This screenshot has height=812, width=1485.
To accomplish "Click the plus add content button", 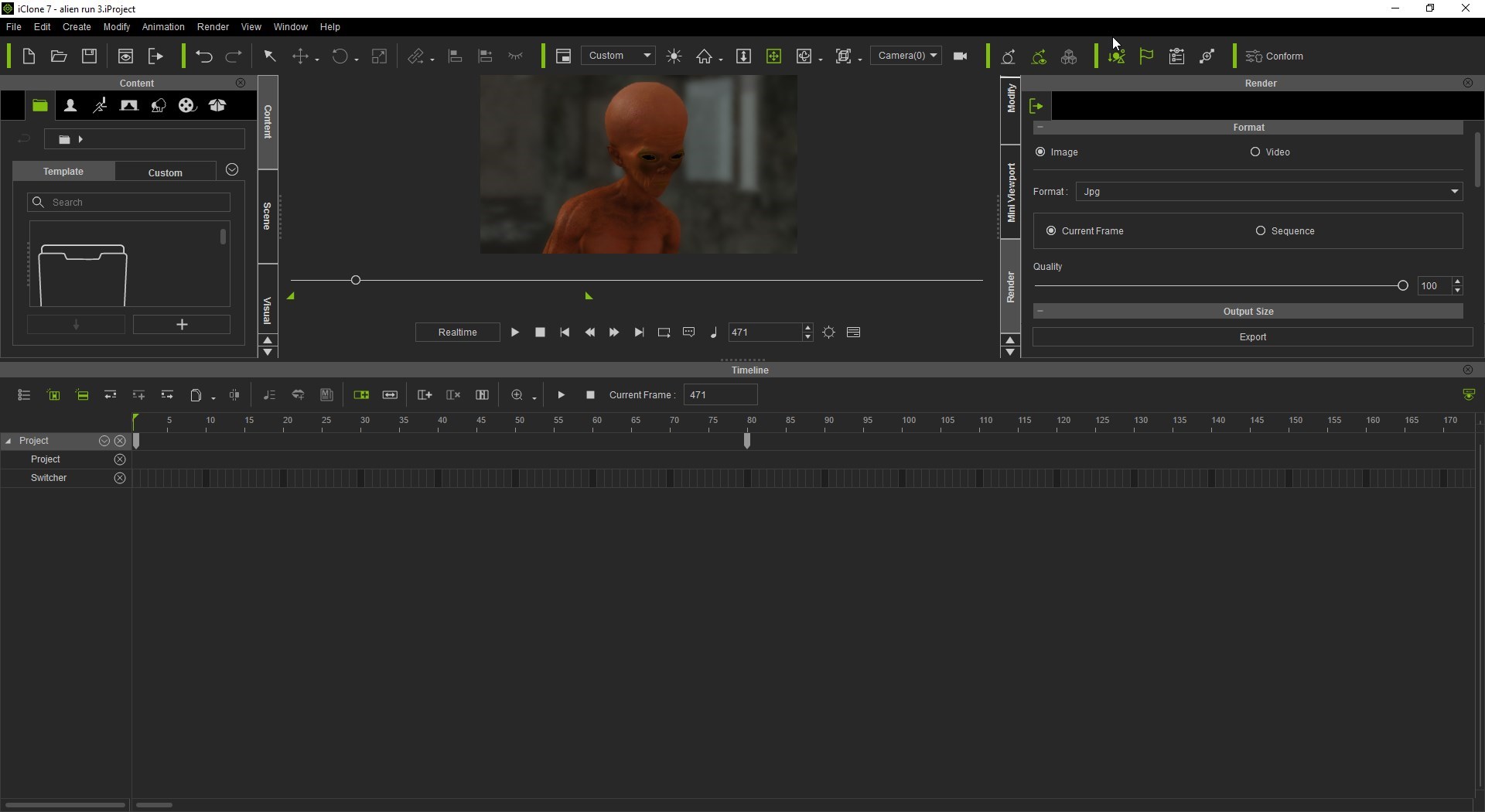I will [182, 325].
